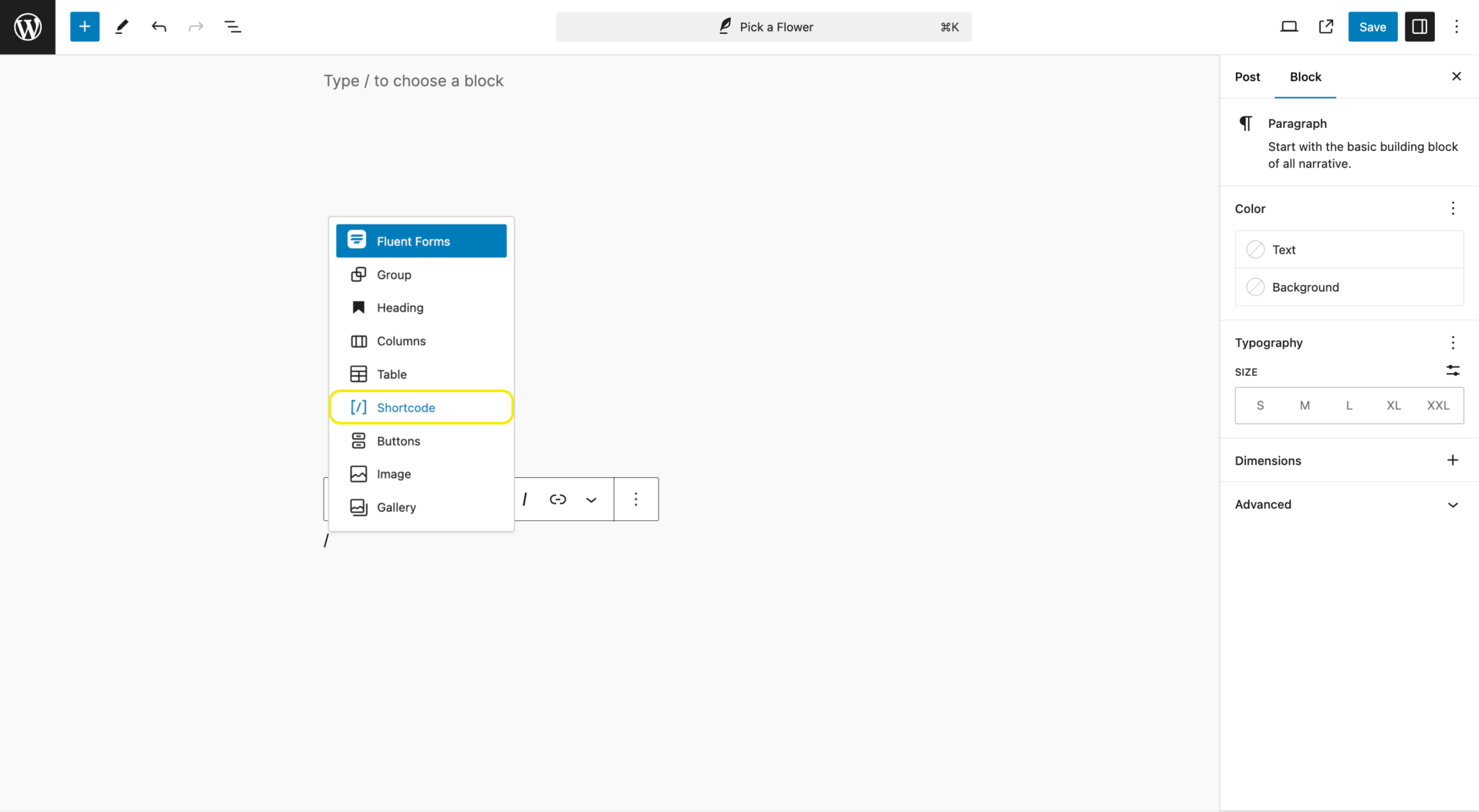Screen dimensions: 1479x812
Task: Open the Color options menu
Action: coord(1452,208)
